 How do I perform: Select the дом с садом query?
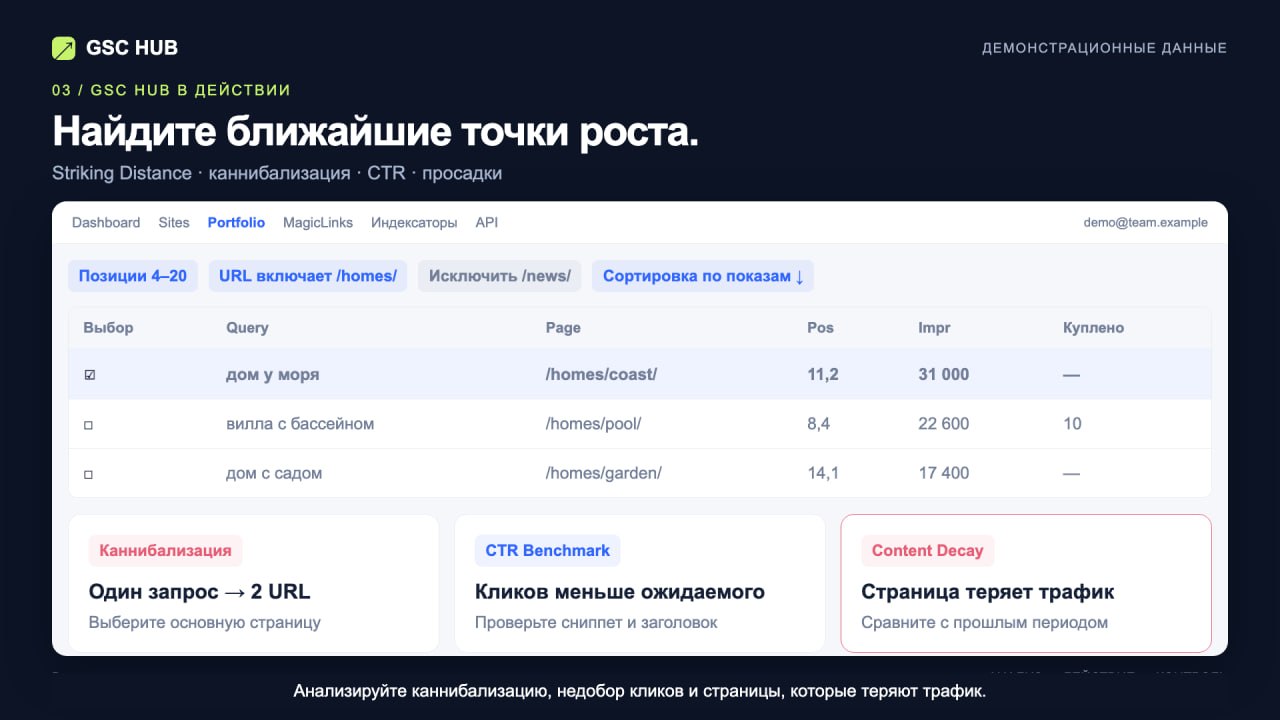(274, 473)
